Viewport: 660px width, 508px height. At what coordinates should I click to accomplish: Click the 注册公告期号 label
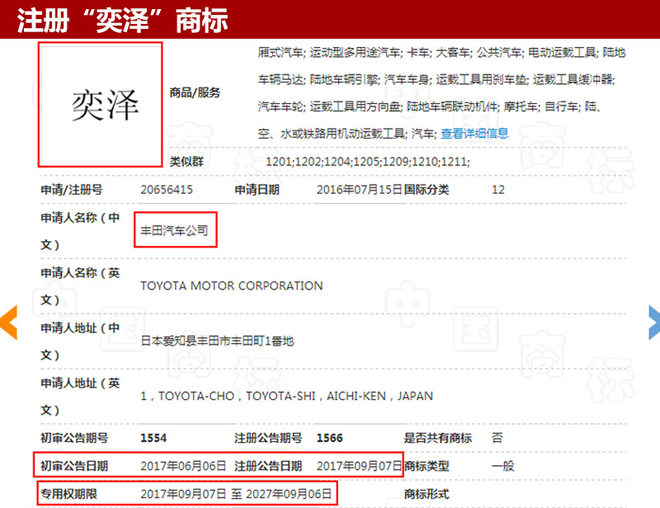268,438
